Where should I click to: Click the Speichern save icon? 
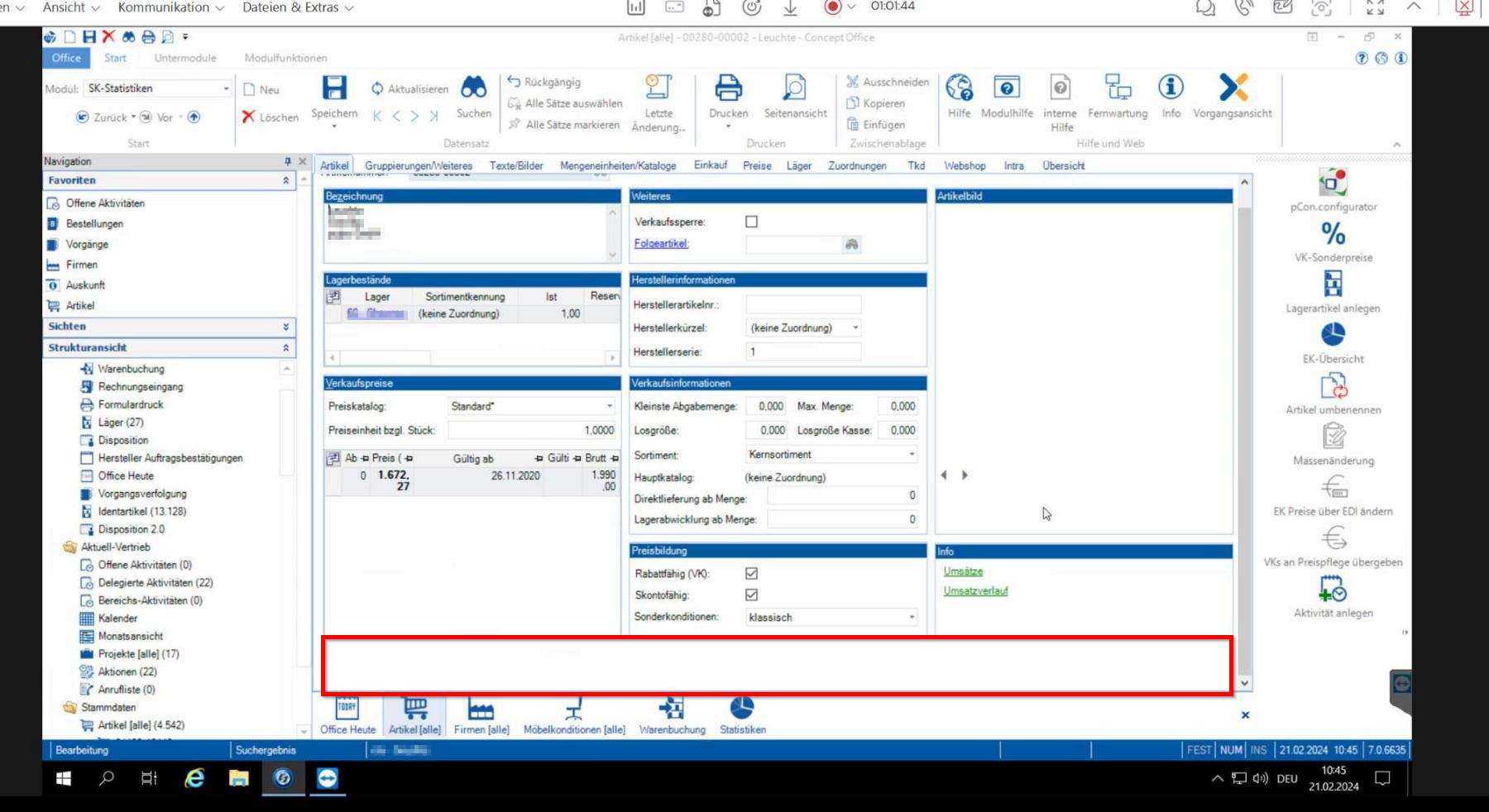tap(334, 88)
